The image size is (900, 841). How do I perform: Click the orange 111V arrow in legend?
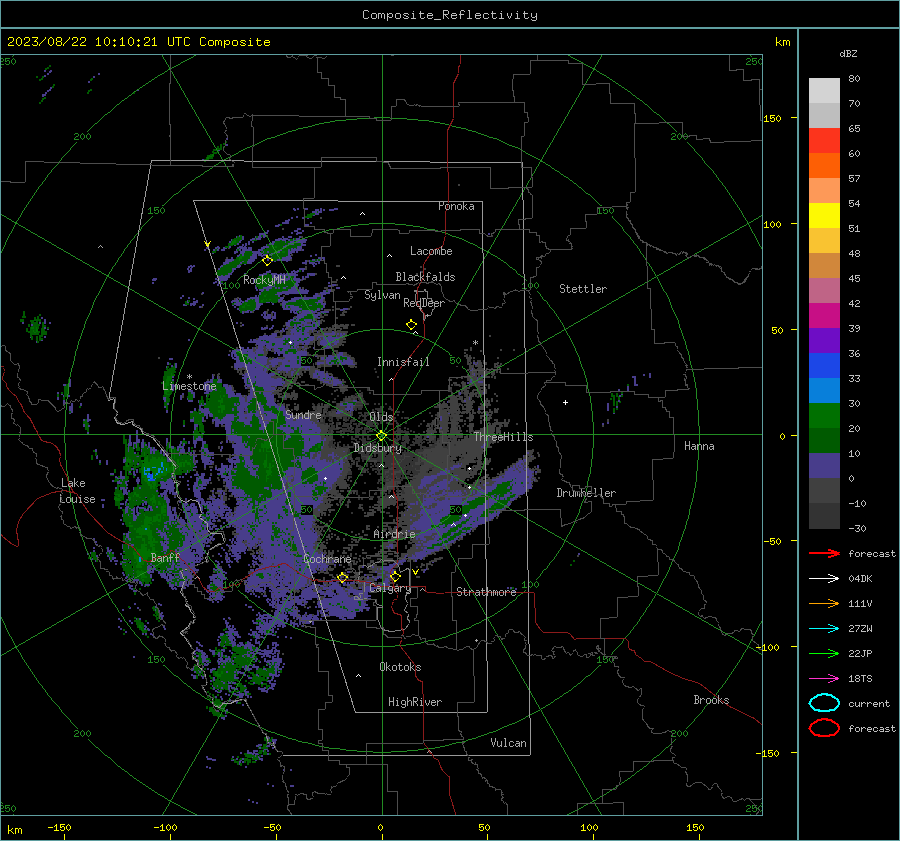(x=824, y=603)
